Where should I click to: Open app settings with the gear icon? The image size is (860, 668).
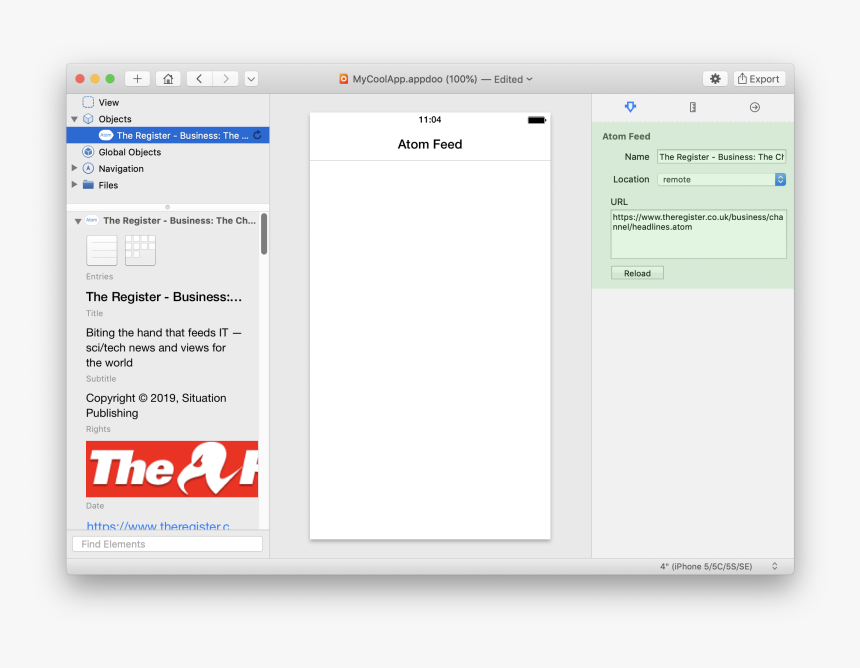(x=714, y=78)
